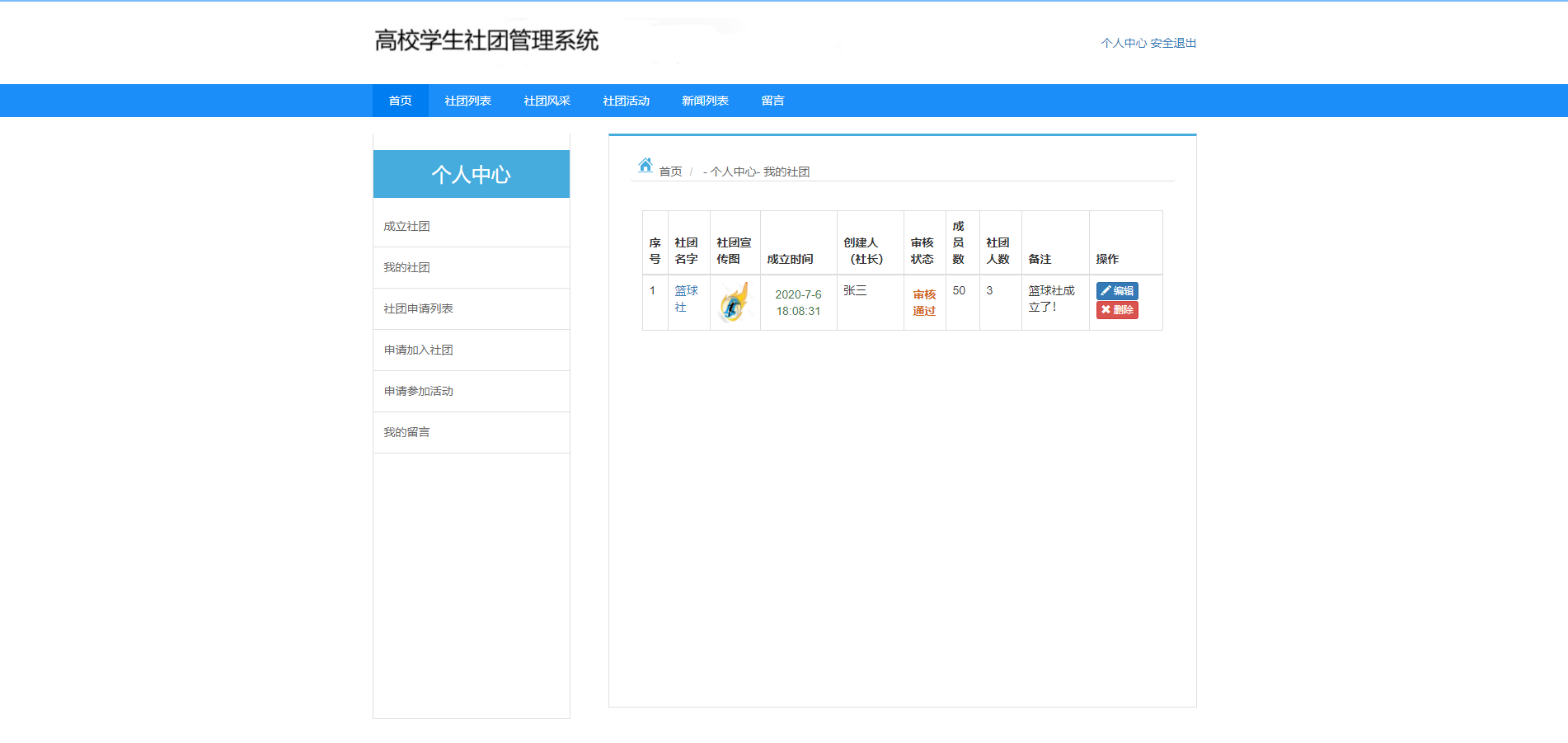Click the 审核通过 status cell

(924, 303)
